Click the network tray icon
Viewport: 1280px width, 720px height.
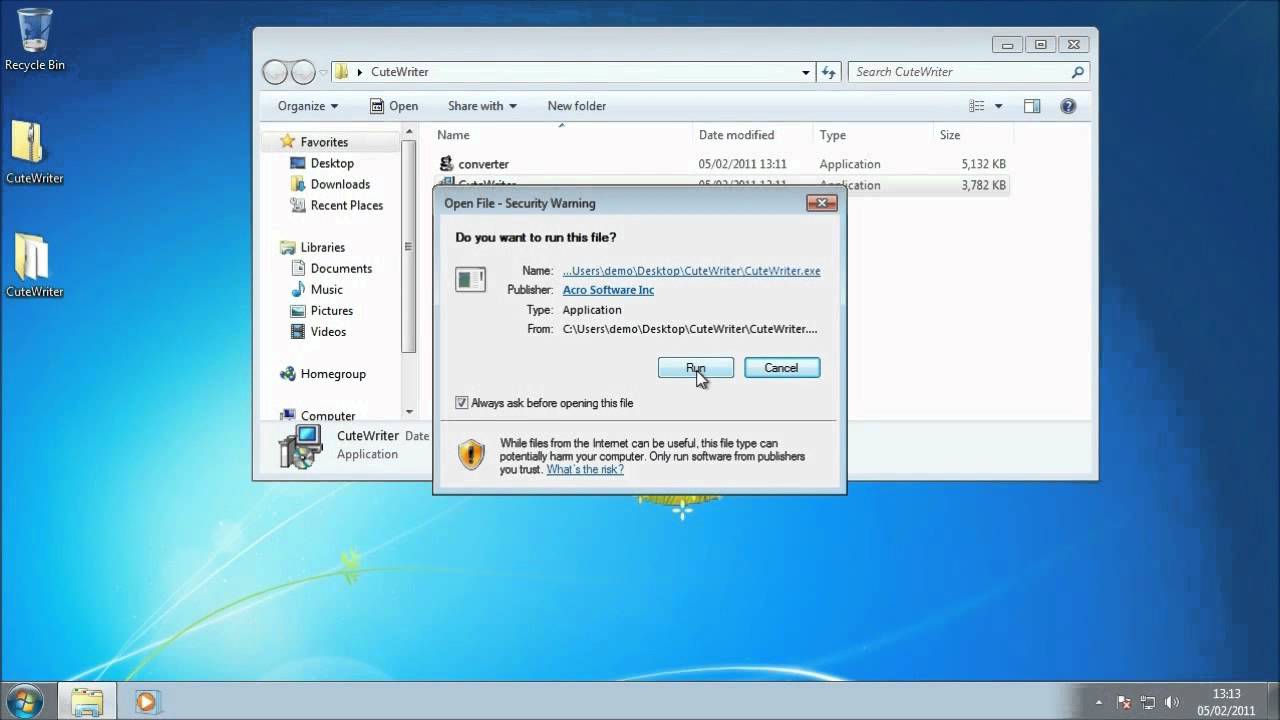tap(1148, 702)
